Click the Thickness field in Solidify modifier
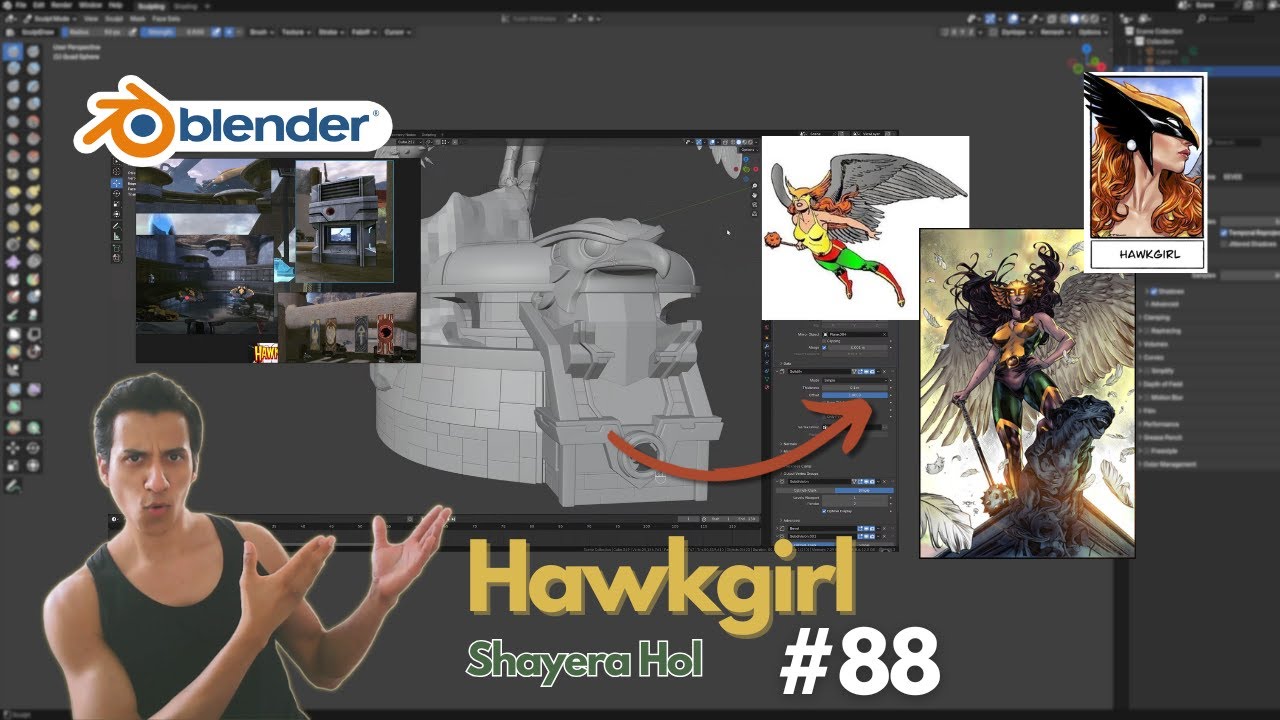 855,388
